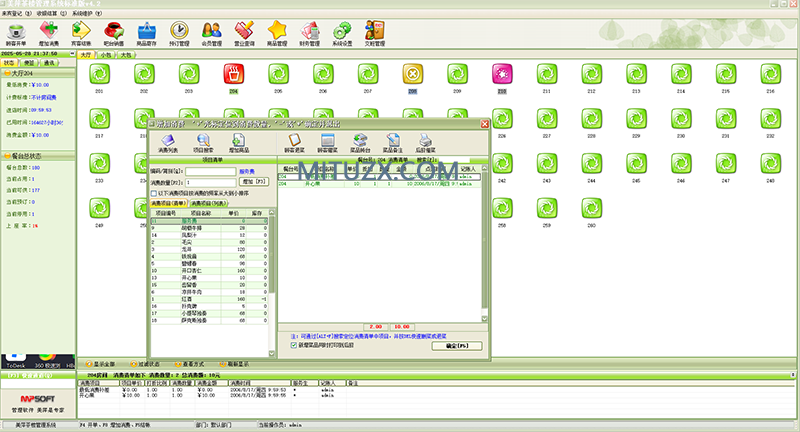Toggle the sort-by-frequency checkbox under quantity field
This screenshot has height=432, width=800.
[154, 193]
